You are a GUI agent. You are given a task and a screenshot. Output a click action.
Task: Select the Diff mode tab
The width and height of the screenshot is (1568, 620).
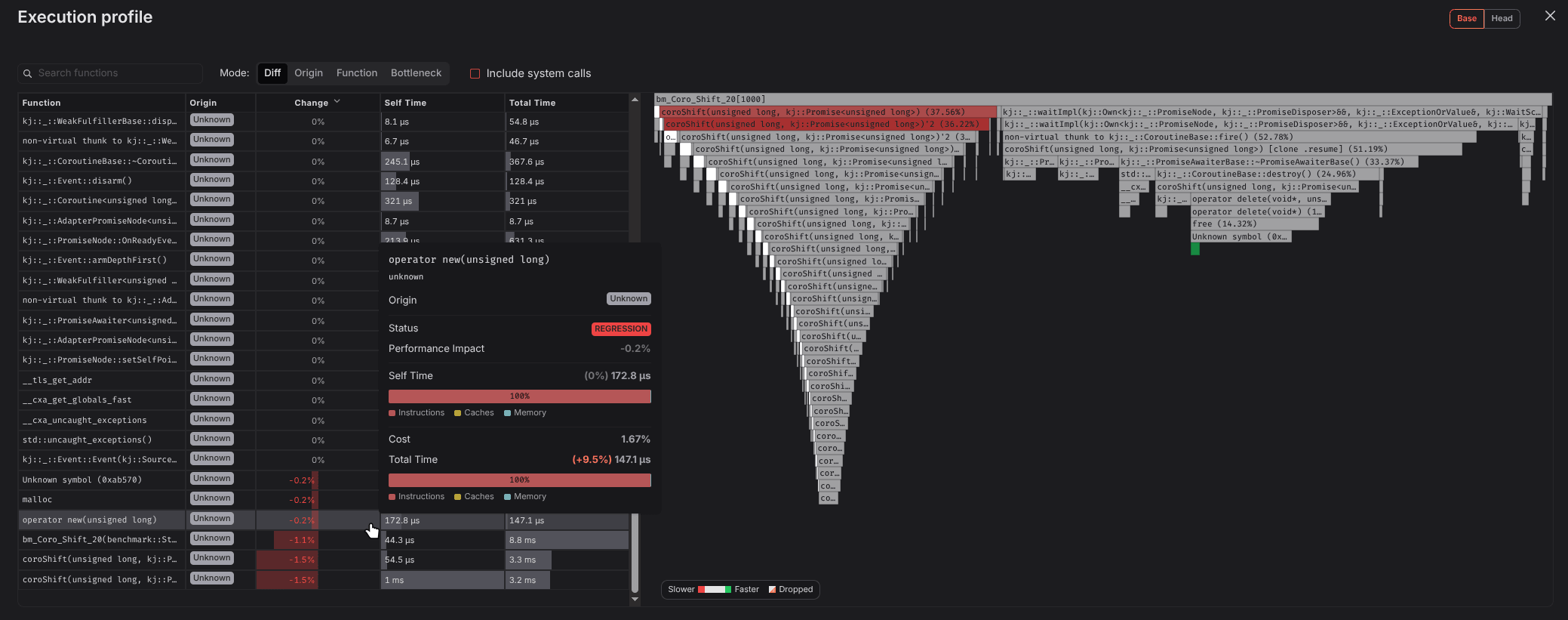click(272, 73)
